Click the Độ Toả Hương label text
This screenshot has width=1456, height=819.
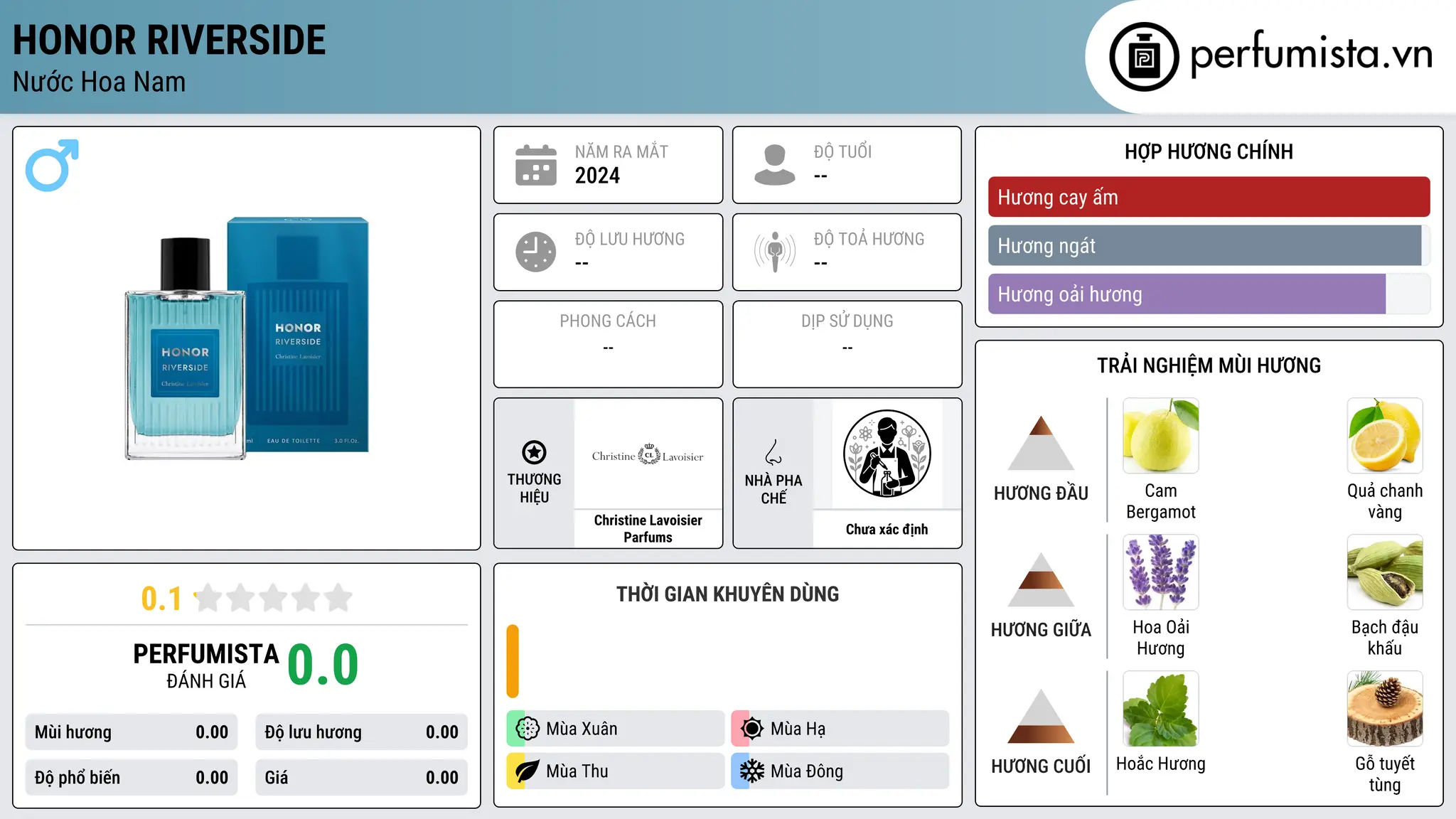click(x=869, y=239)
